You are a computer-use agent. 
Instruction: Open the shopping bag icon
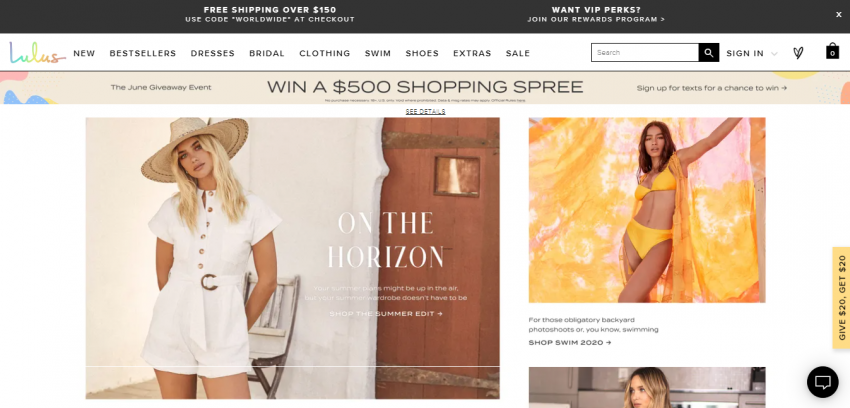coord(832,51)
